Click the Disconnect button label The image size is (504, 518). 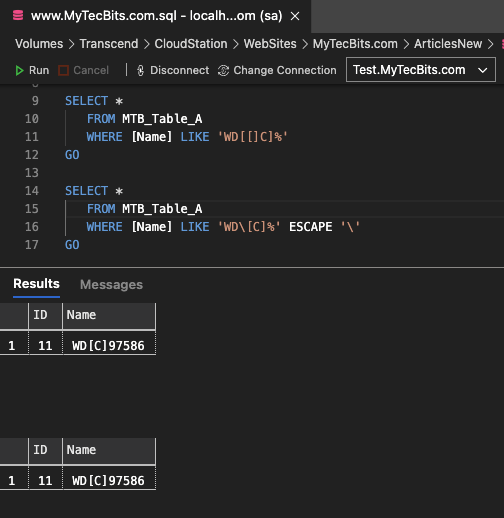pyautogui.click(x=180, y=70)
